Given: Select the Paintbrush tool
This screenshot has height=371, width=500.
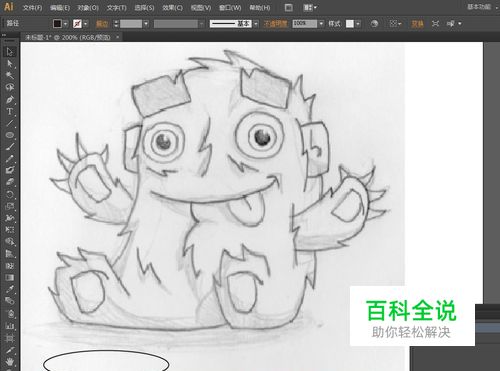Looking at the screenshot, I should (10, 147).
